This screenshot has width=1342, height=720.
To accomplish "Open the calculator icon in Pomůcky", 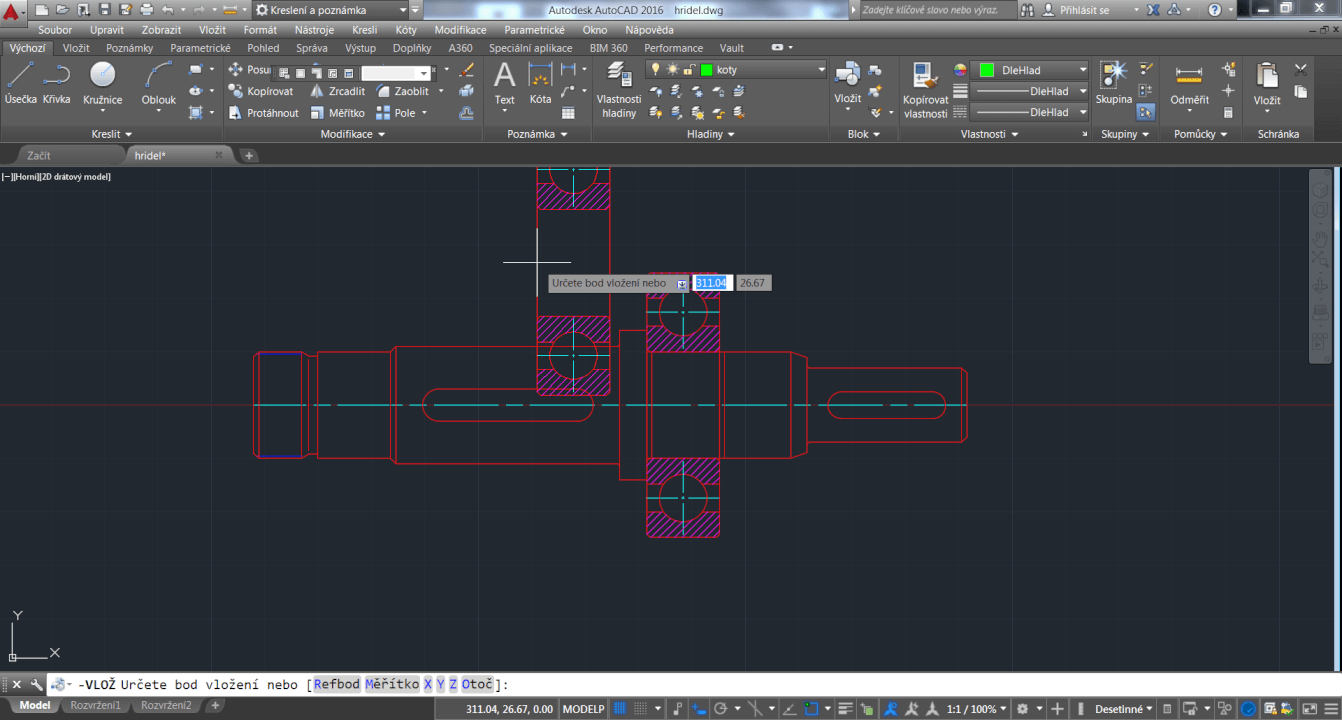I will 1229,113.
